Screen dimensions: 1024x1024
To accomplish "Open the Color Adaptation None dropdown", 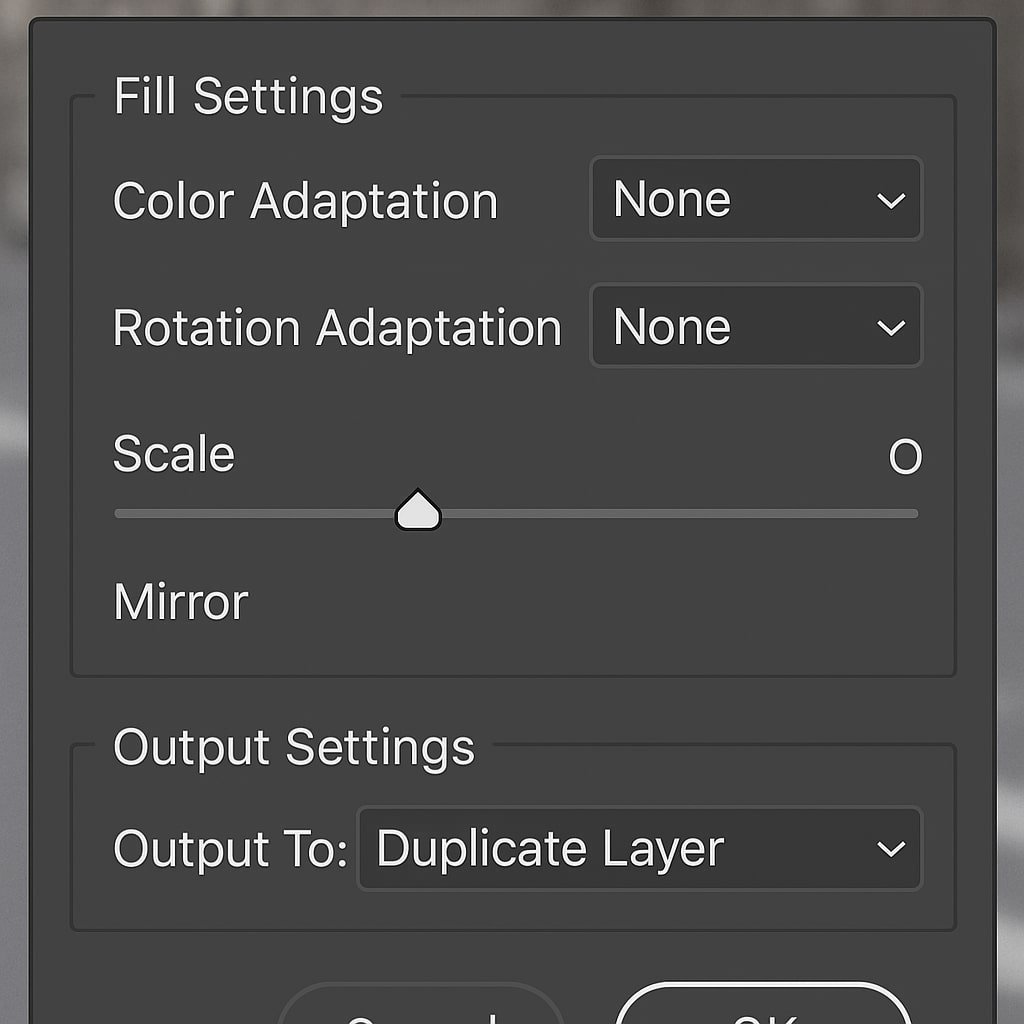I will tap(756, 199).
